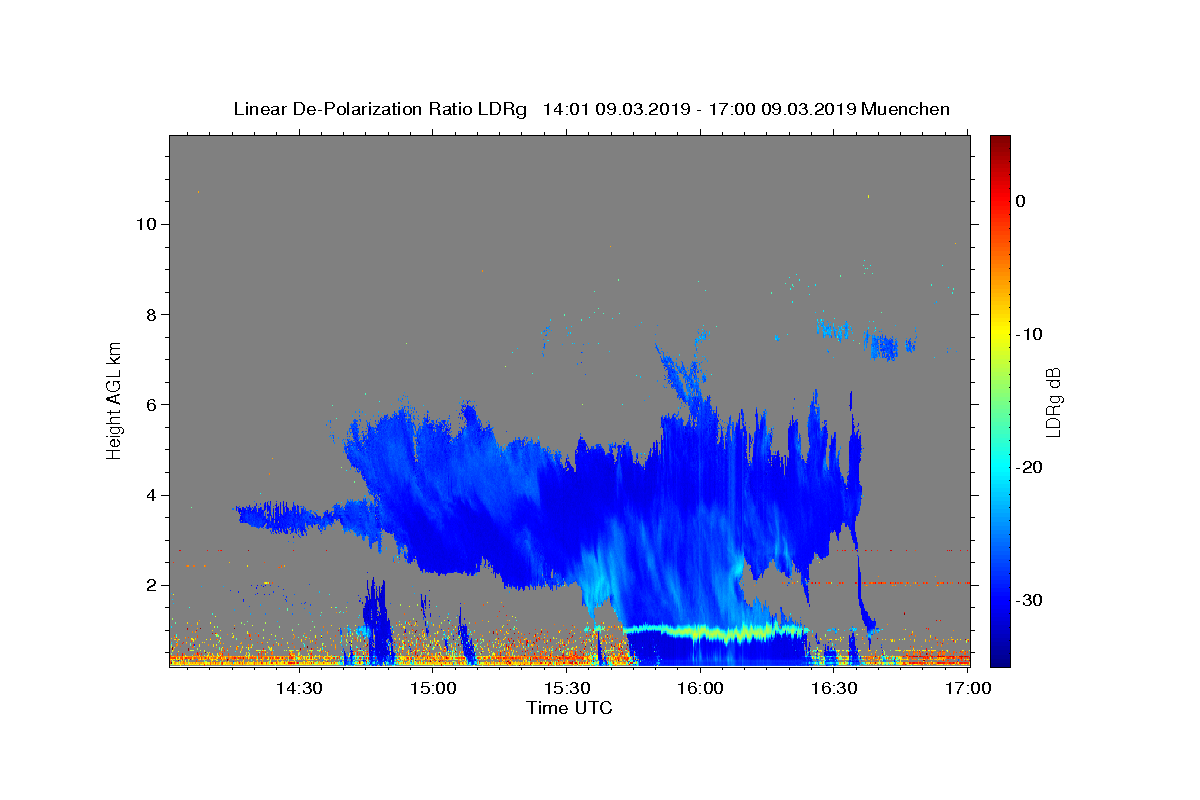Click the 'Height AGL km' y-axis label
Image resolution: width=1200 pixels, height=800 pixels.
click(x=115, y=399)
